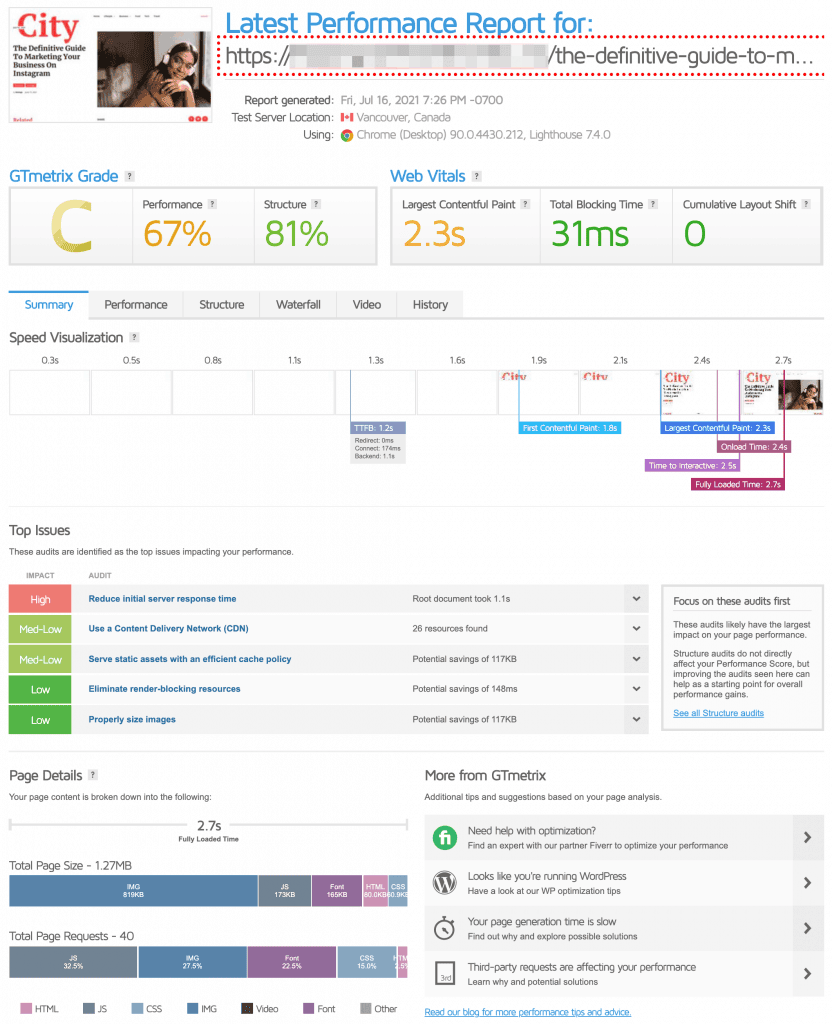832x1024 pixels.
Task: Click the See all Structure audits link
Action: tap(718, 713)
